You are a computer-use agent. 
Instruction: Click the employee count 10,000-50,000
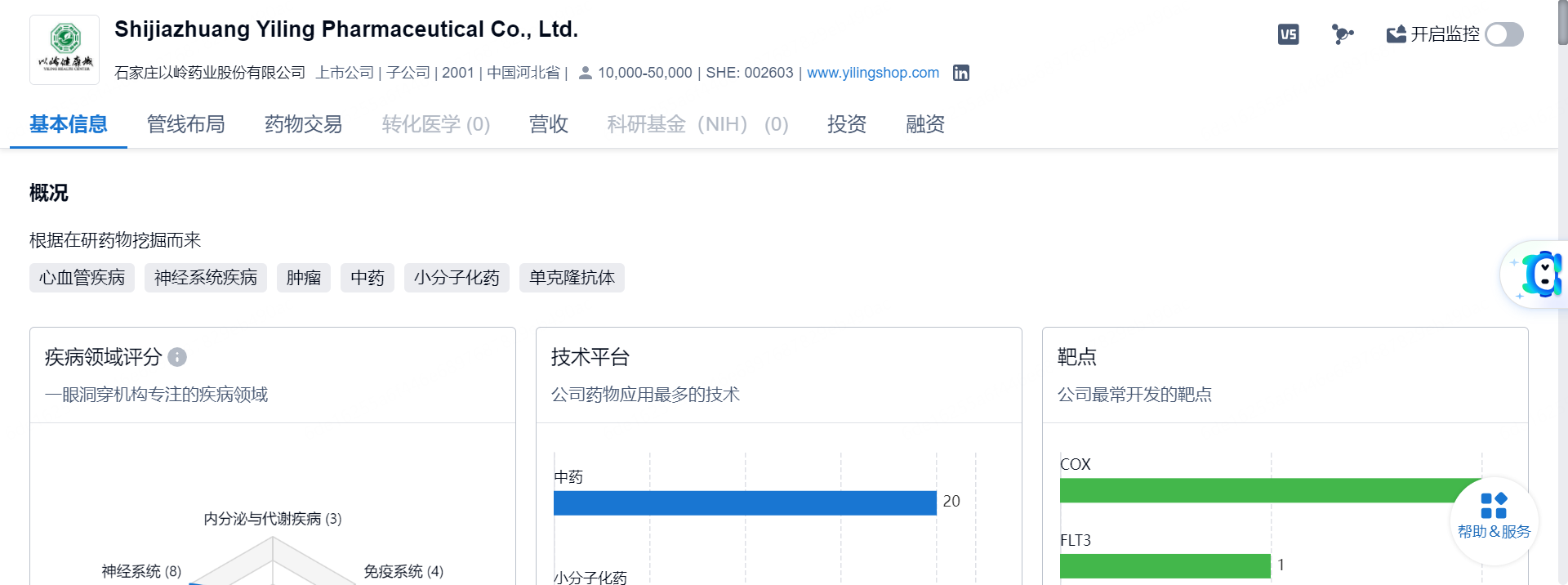(x=644, y=73)
